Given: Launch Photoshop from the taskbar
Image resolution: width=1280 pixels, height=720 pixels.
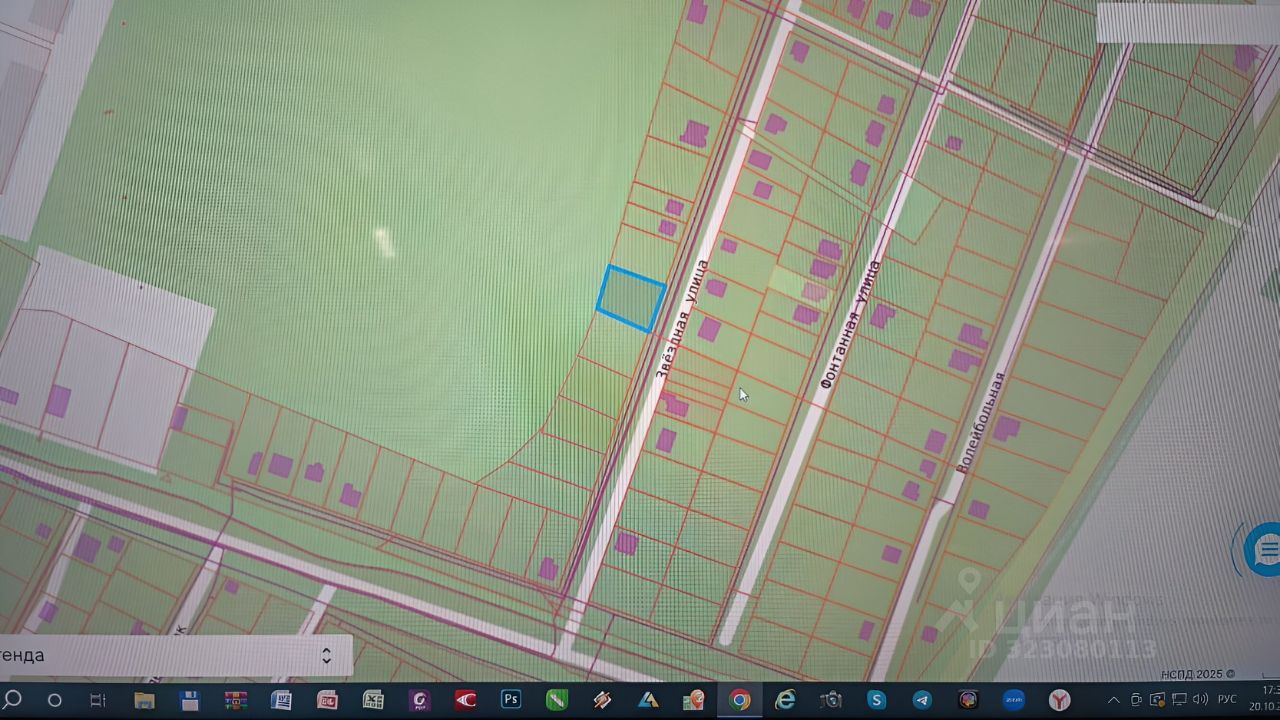Looking at the screenshot, I should click(511, 700).
